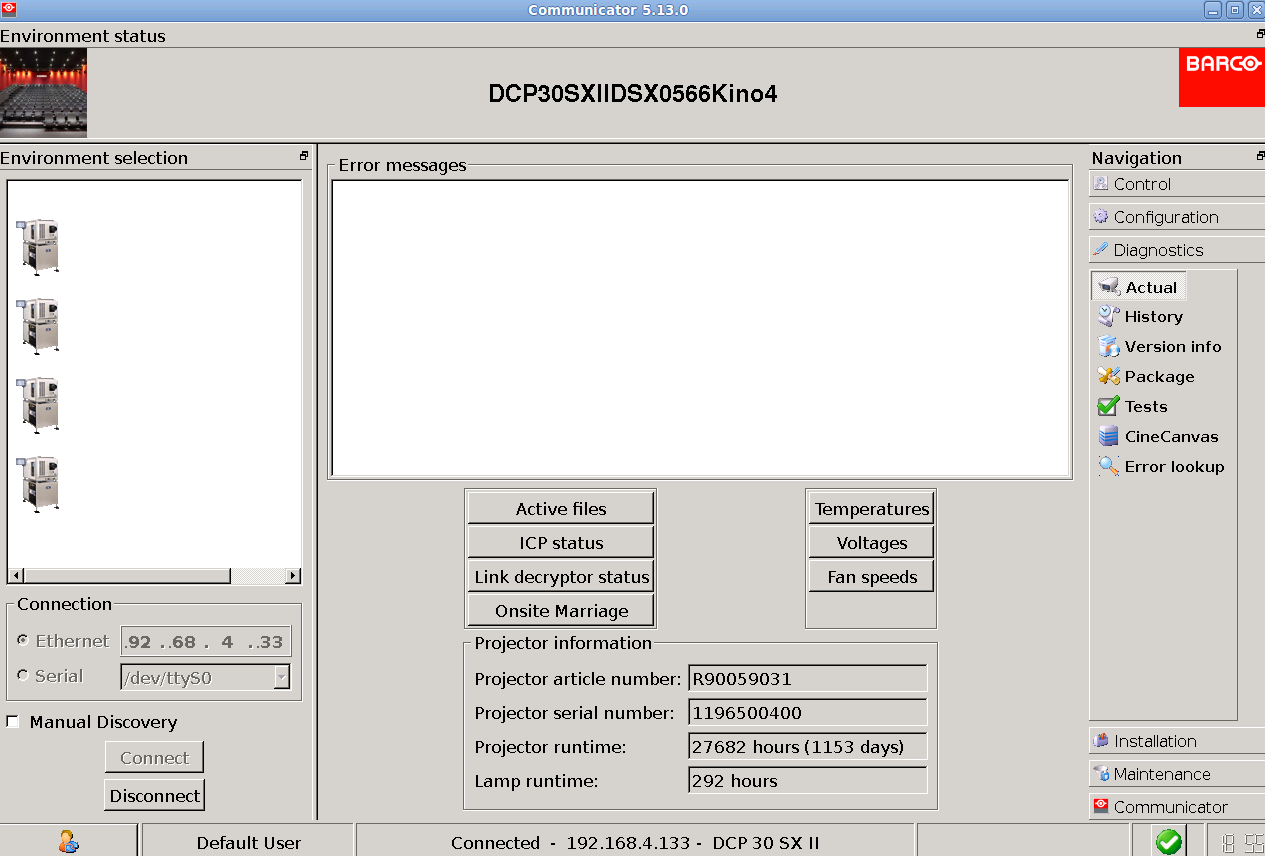Click the Active files button
Viewport: 1265px width, 856px height.
pyautogui.click(x=561, y=509)
